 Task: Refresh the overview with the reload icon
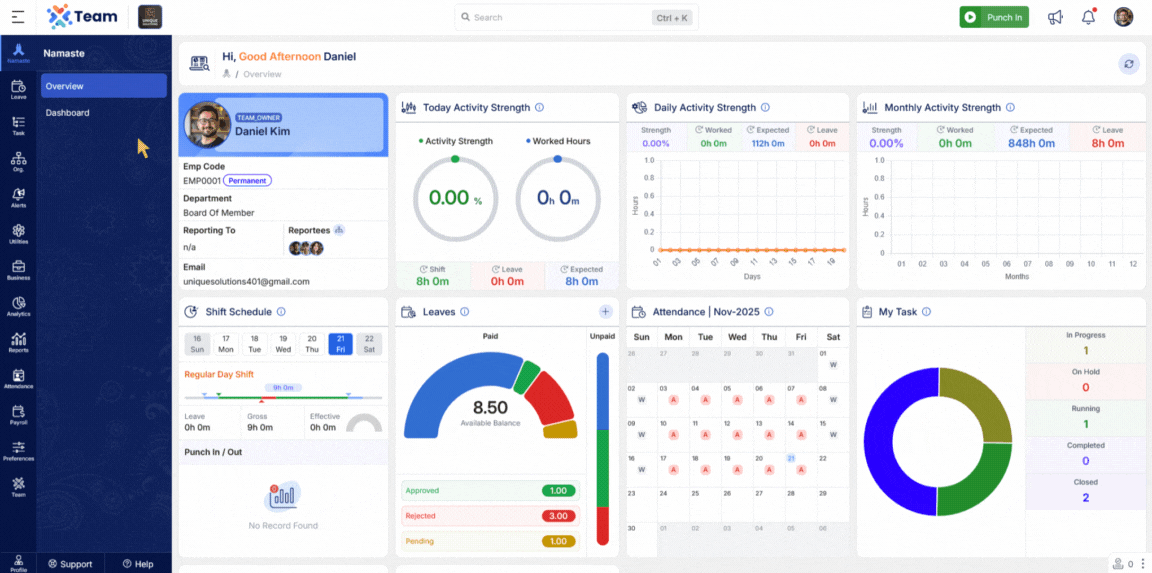click(x=1129, y=64)
